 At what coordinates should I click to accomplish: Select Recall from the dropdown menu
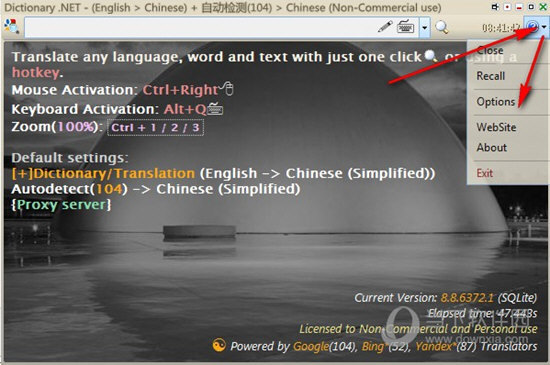pyautogui.click(x=490, y=76)
